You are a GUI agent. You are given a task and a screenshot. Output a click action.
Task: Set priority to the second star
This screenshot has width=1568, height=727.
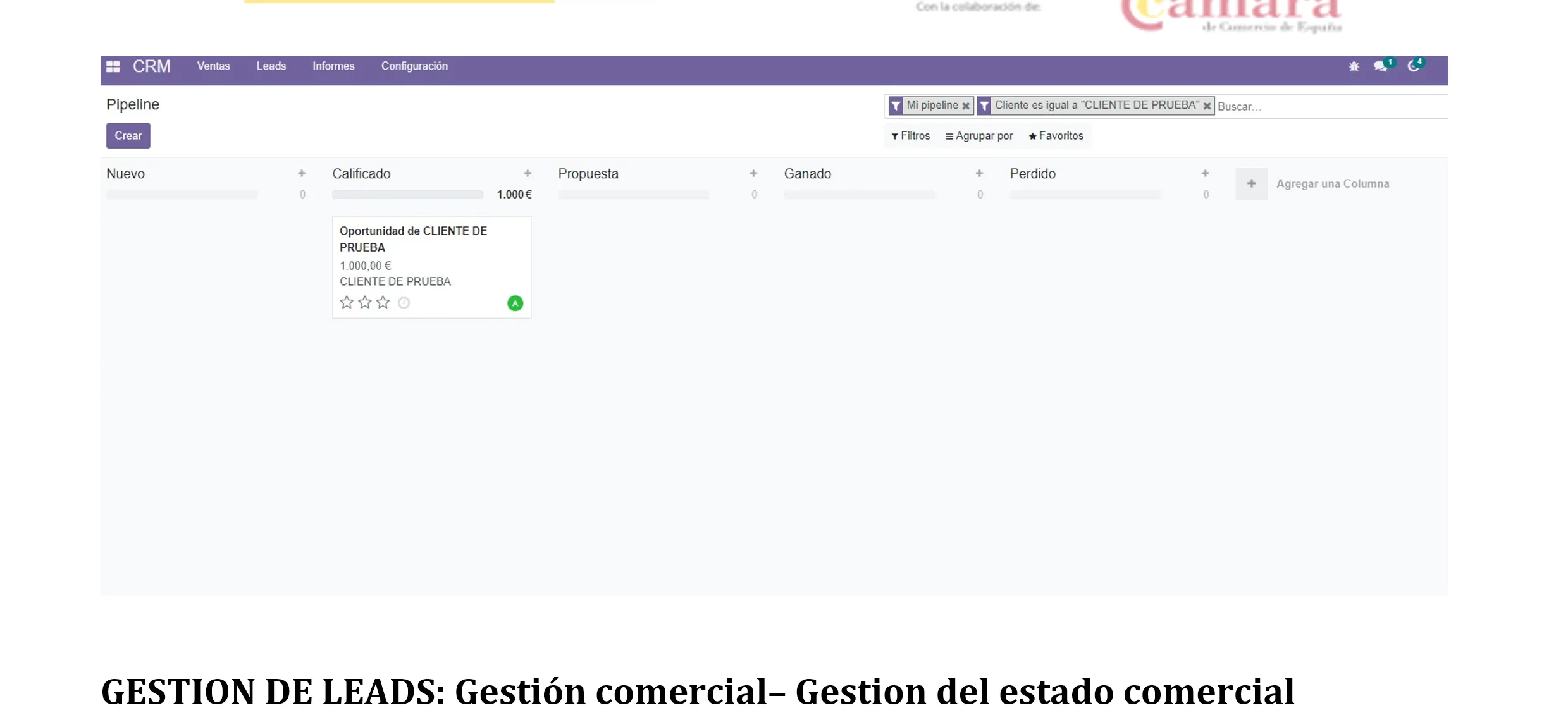click(x=365, y=302)
